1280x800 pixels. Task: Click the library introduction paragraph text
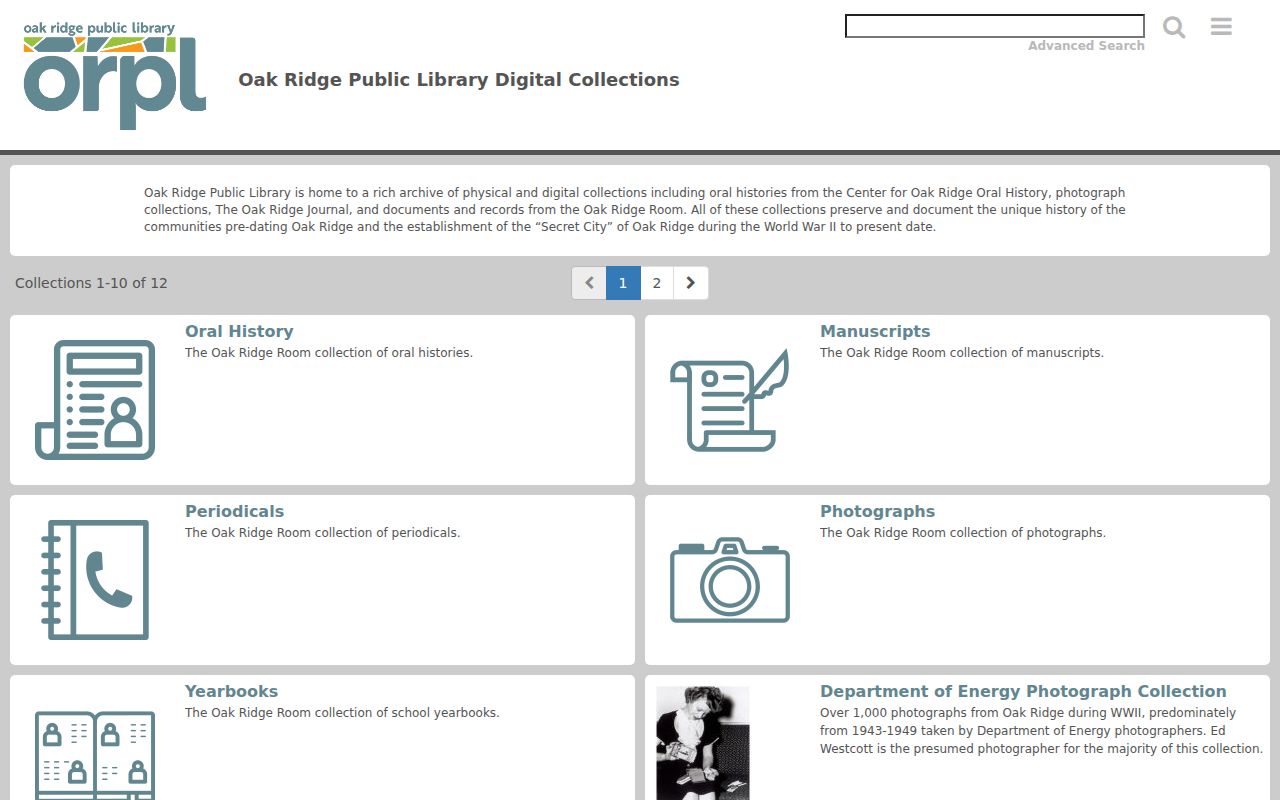(x=635, y=210)
